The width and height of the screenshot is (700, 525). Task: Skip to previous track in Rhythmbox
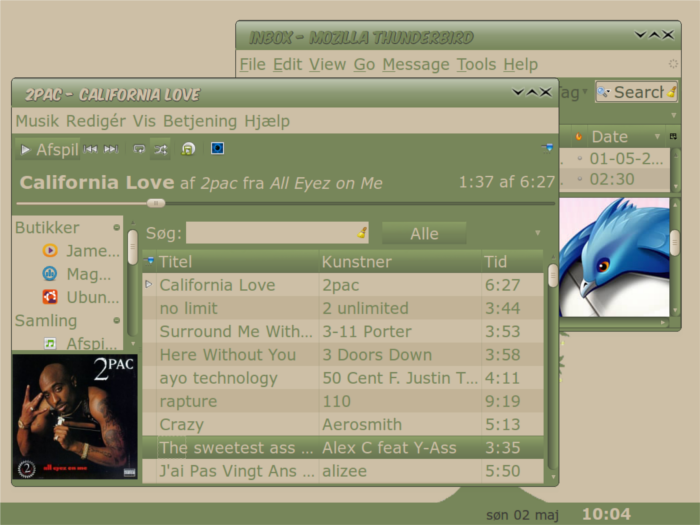[90, 149]
